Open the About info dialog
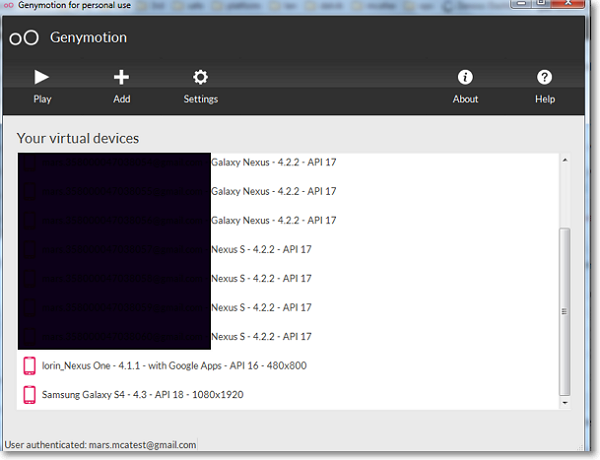Screen dimensions: 600x460 click(465, 87)
